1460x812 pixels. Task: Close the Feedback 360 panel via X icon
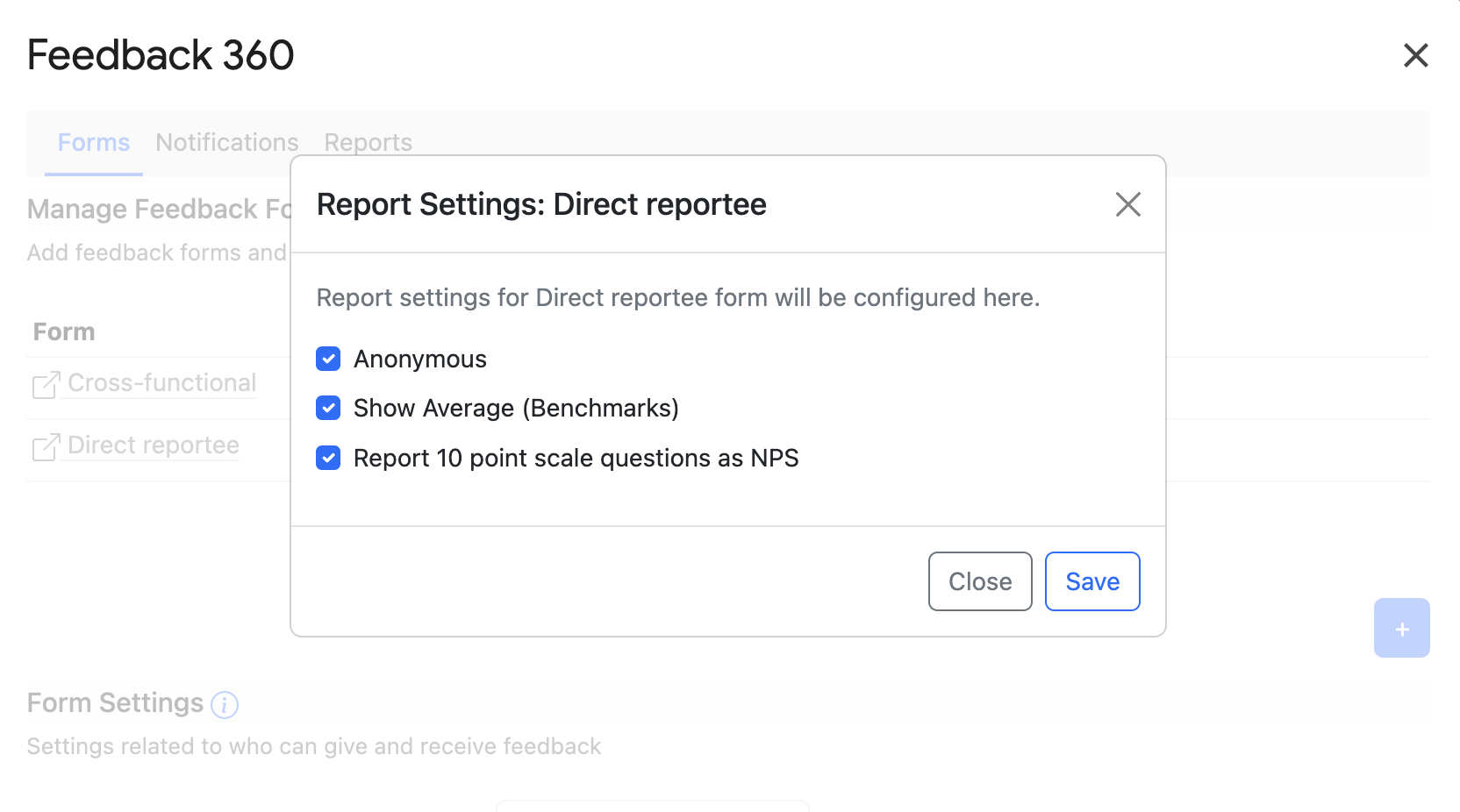pos(1415,55)
